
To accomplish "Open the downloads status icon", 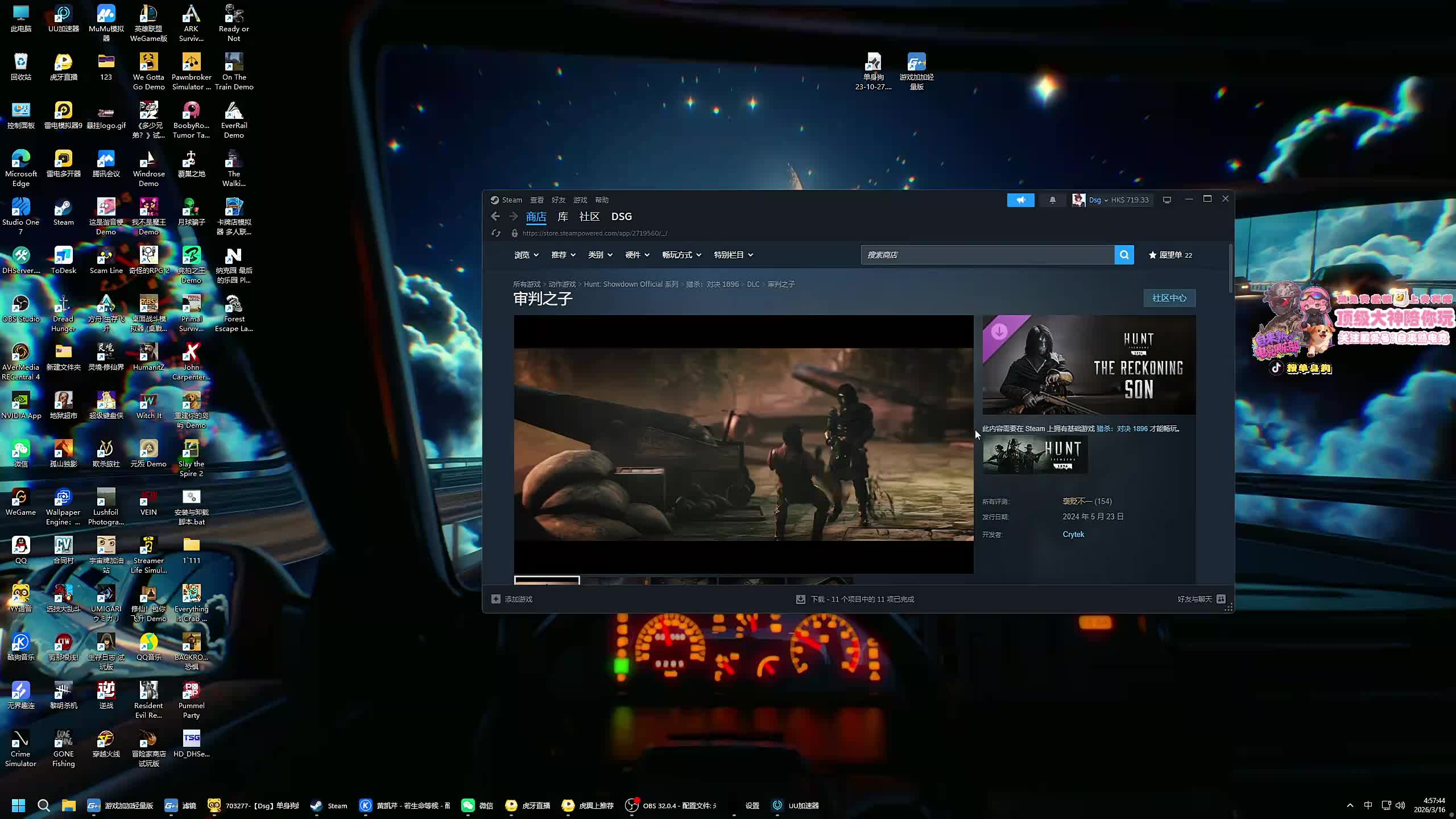I will (800, 599).
